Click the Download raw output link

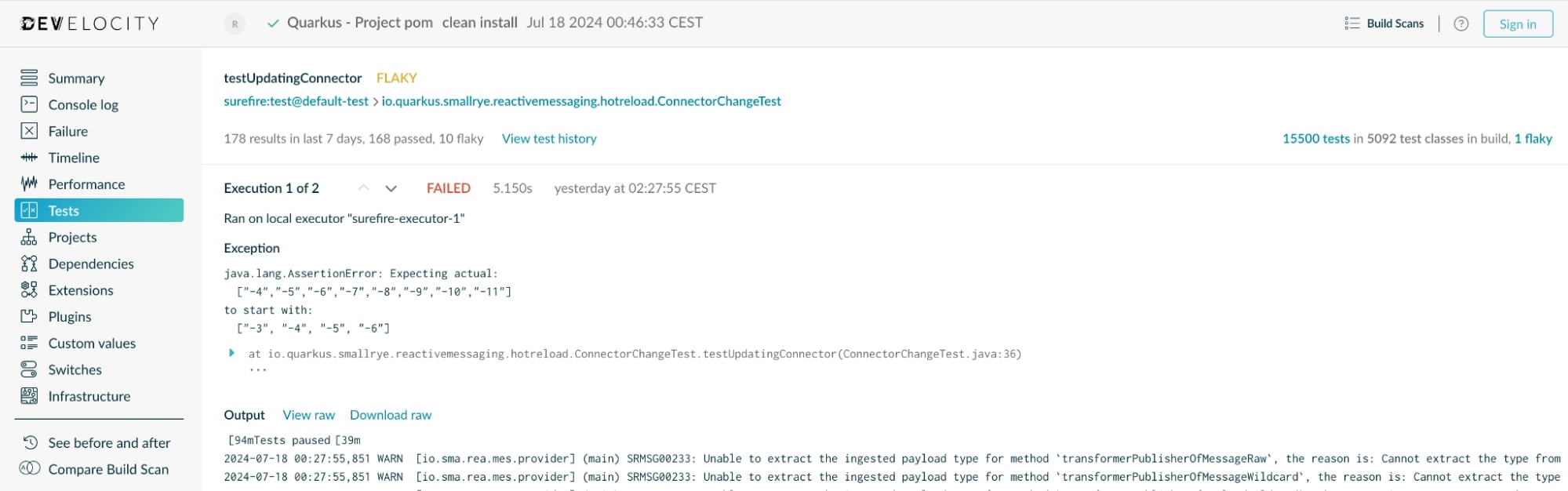click(x=391, y=415)
